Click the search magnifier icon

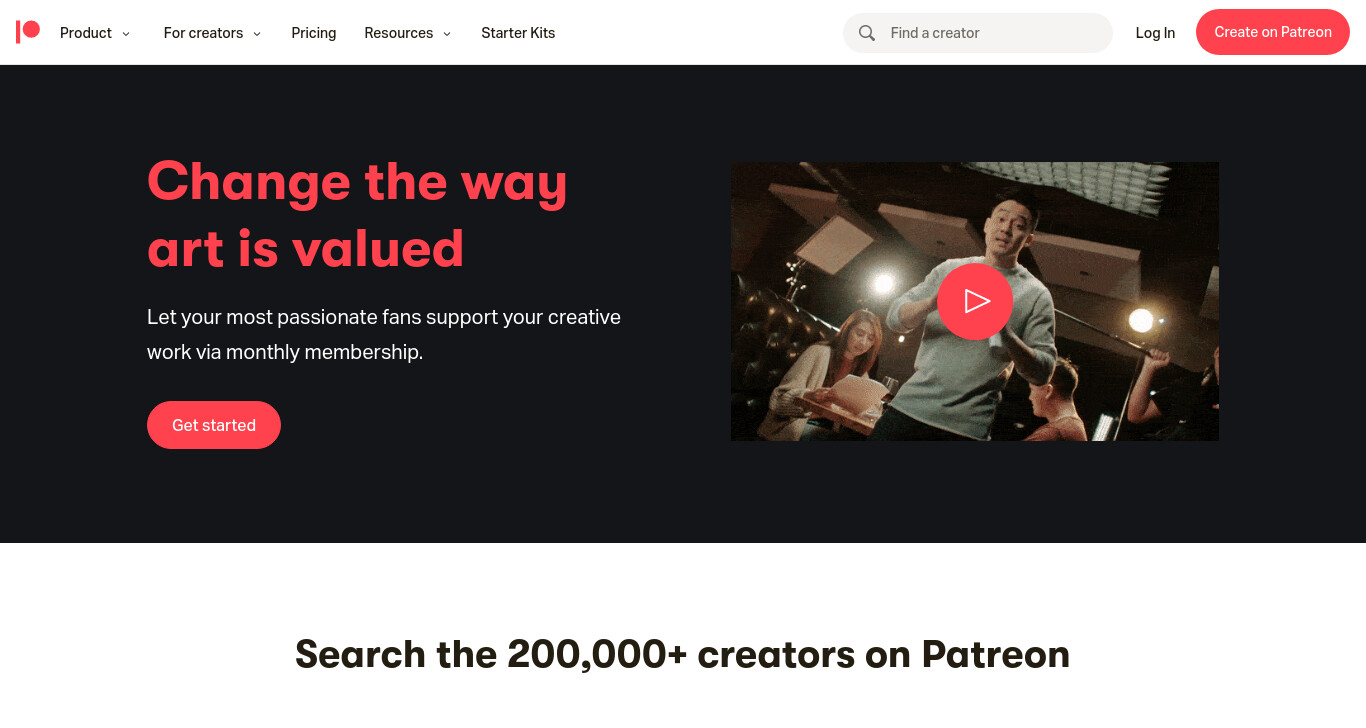pyautogui.click(x=867, y=33)
